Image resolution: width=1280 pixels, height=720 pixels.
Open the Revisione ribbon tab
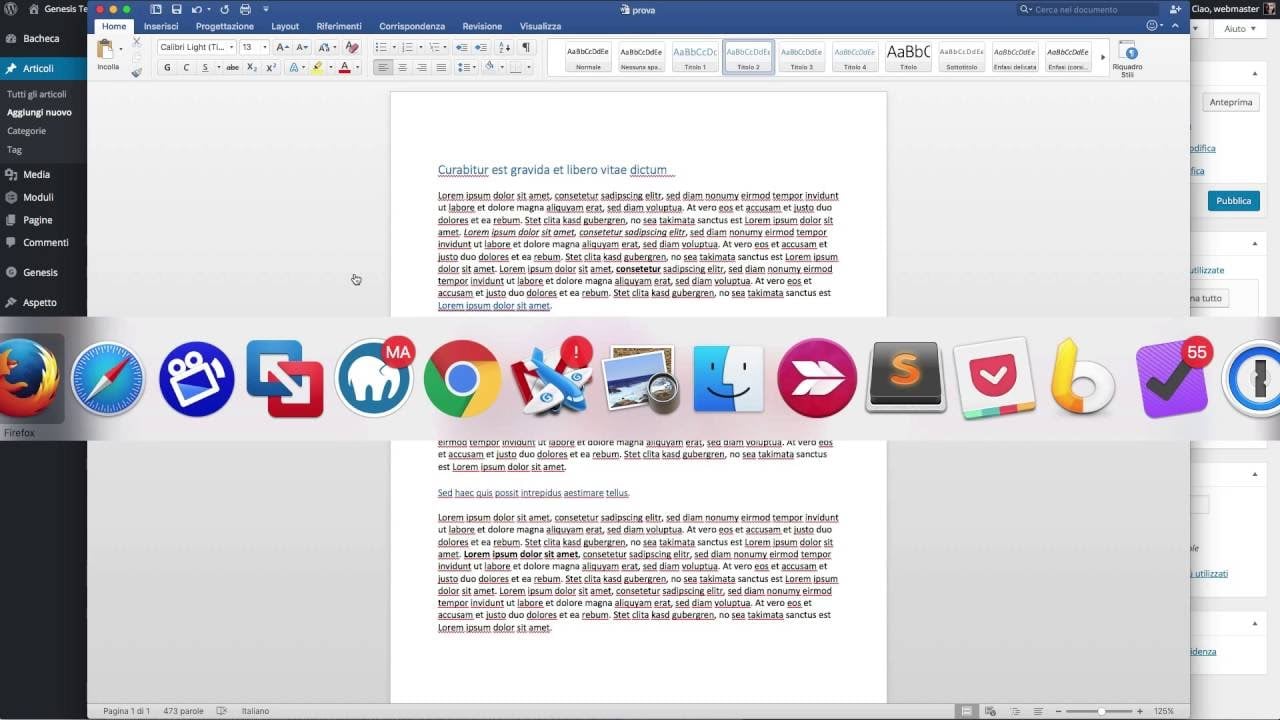click(482, 26)
